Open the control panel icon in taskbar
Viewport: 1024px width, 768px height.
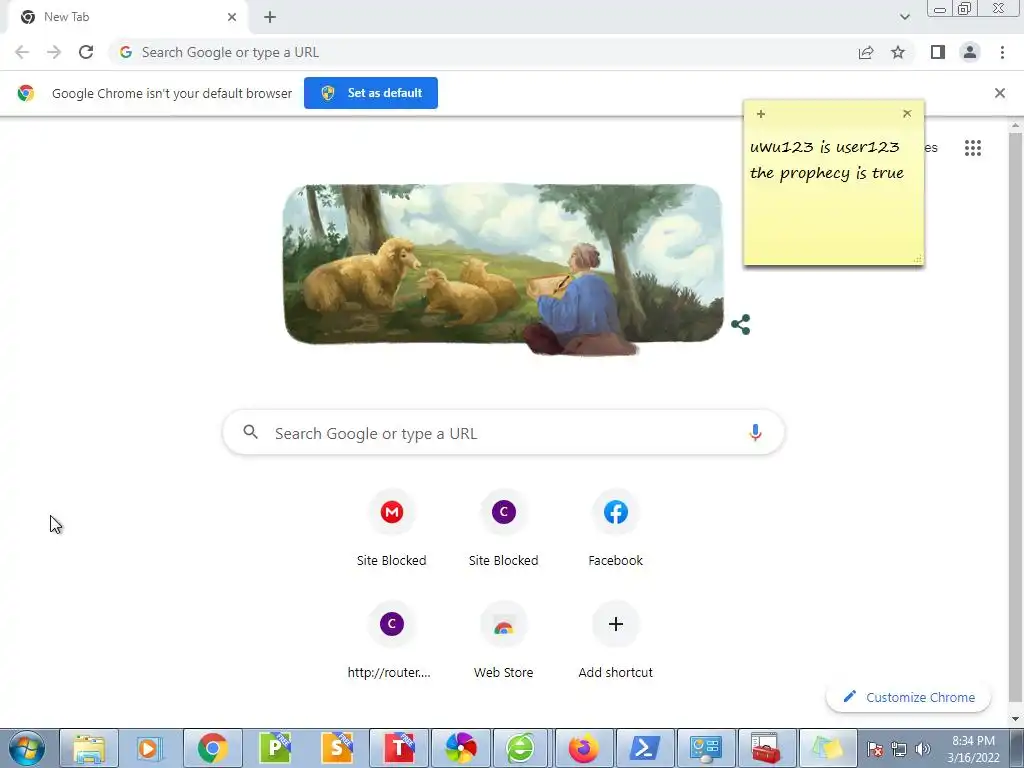[705, 748]
